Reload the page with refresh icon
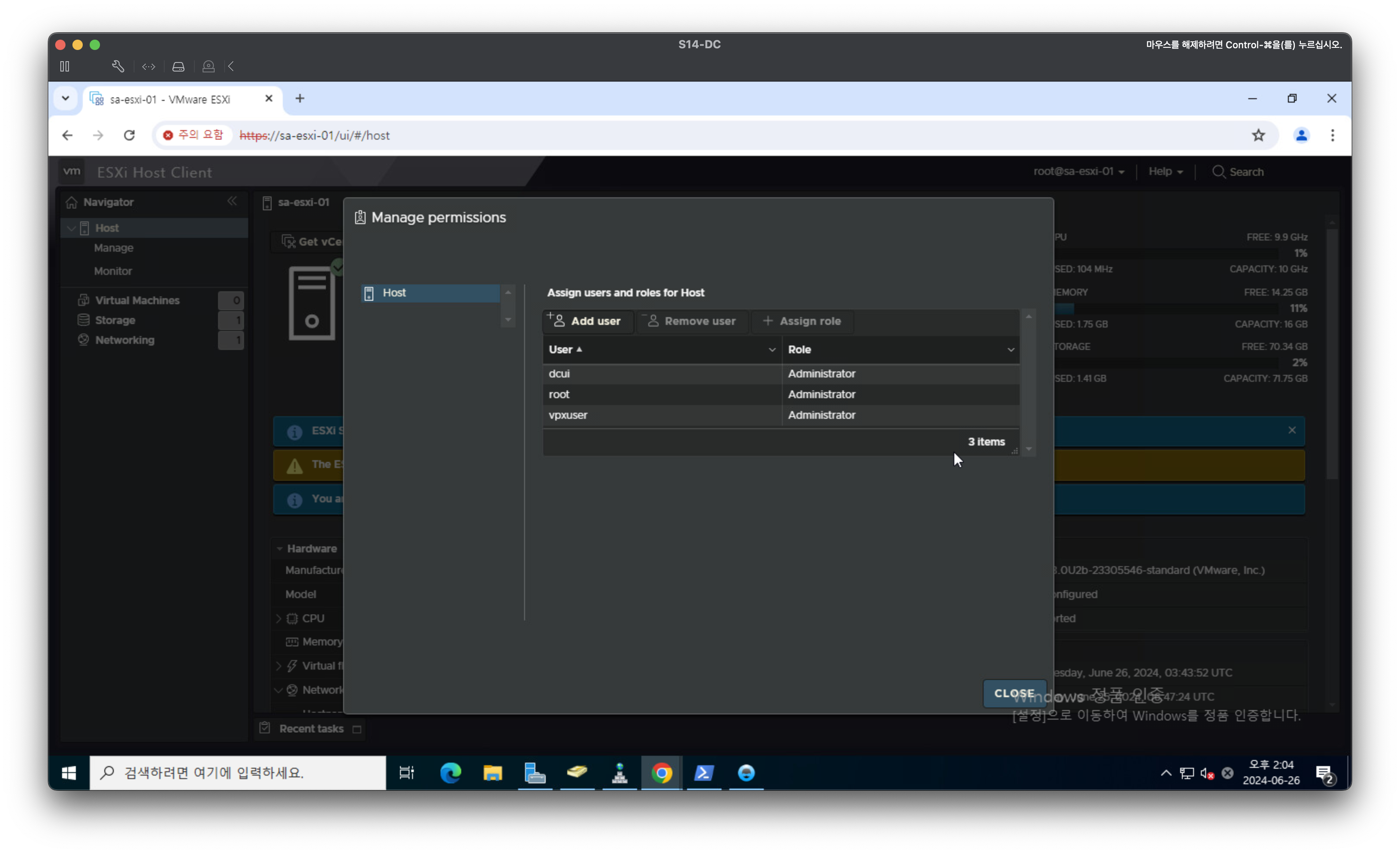This screenshot has width=1400, height=854. pos(130,135)
